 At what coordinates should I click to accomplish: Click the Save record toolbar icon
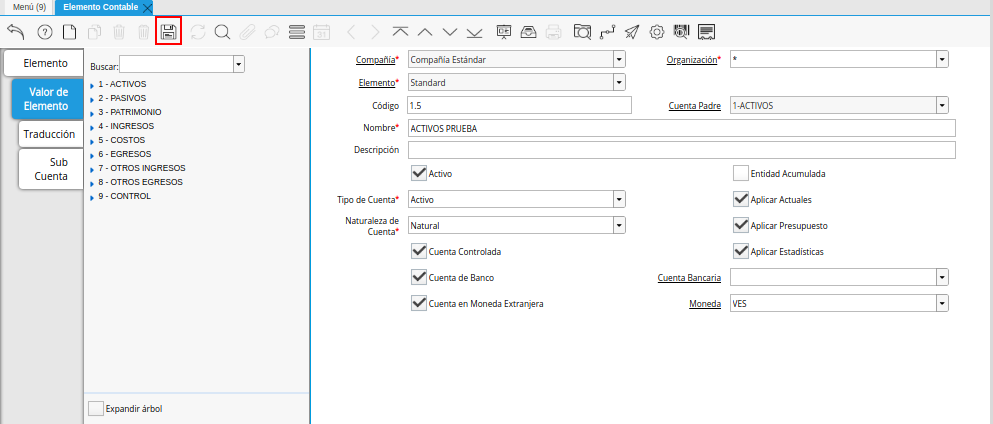(x=168, y=32)
